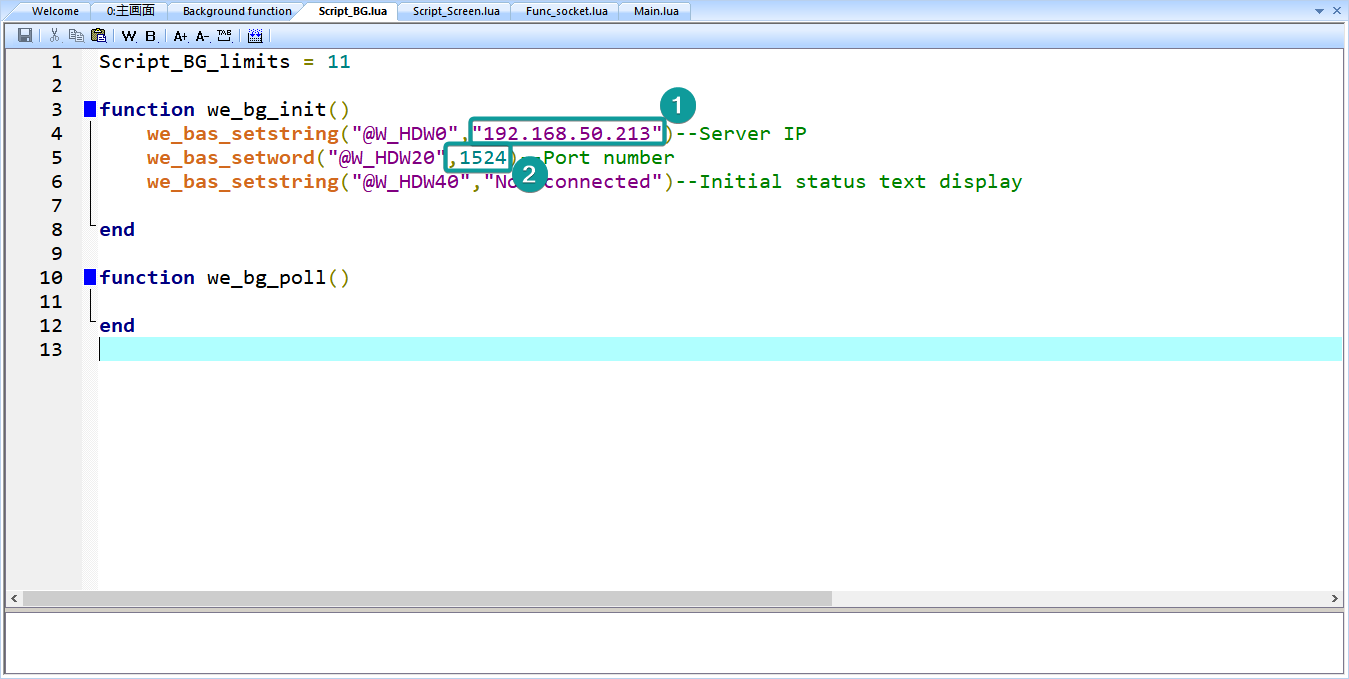Decrease font size with the A- icon

coord(202,35)
